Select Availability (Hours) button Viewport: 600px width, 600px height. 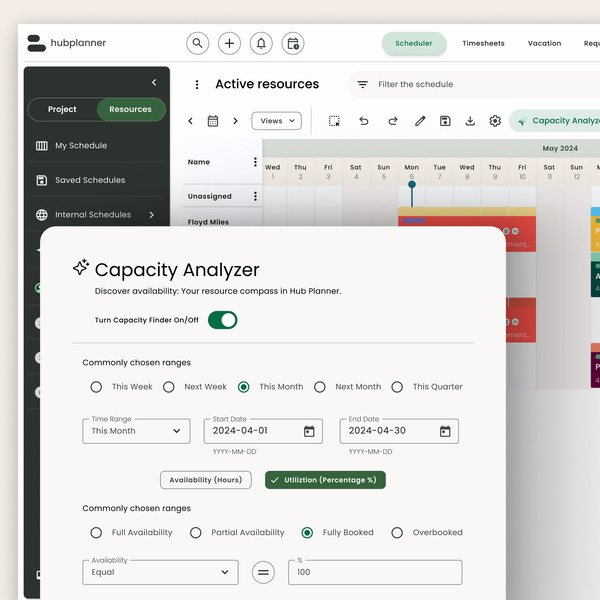tap(206, 480)
